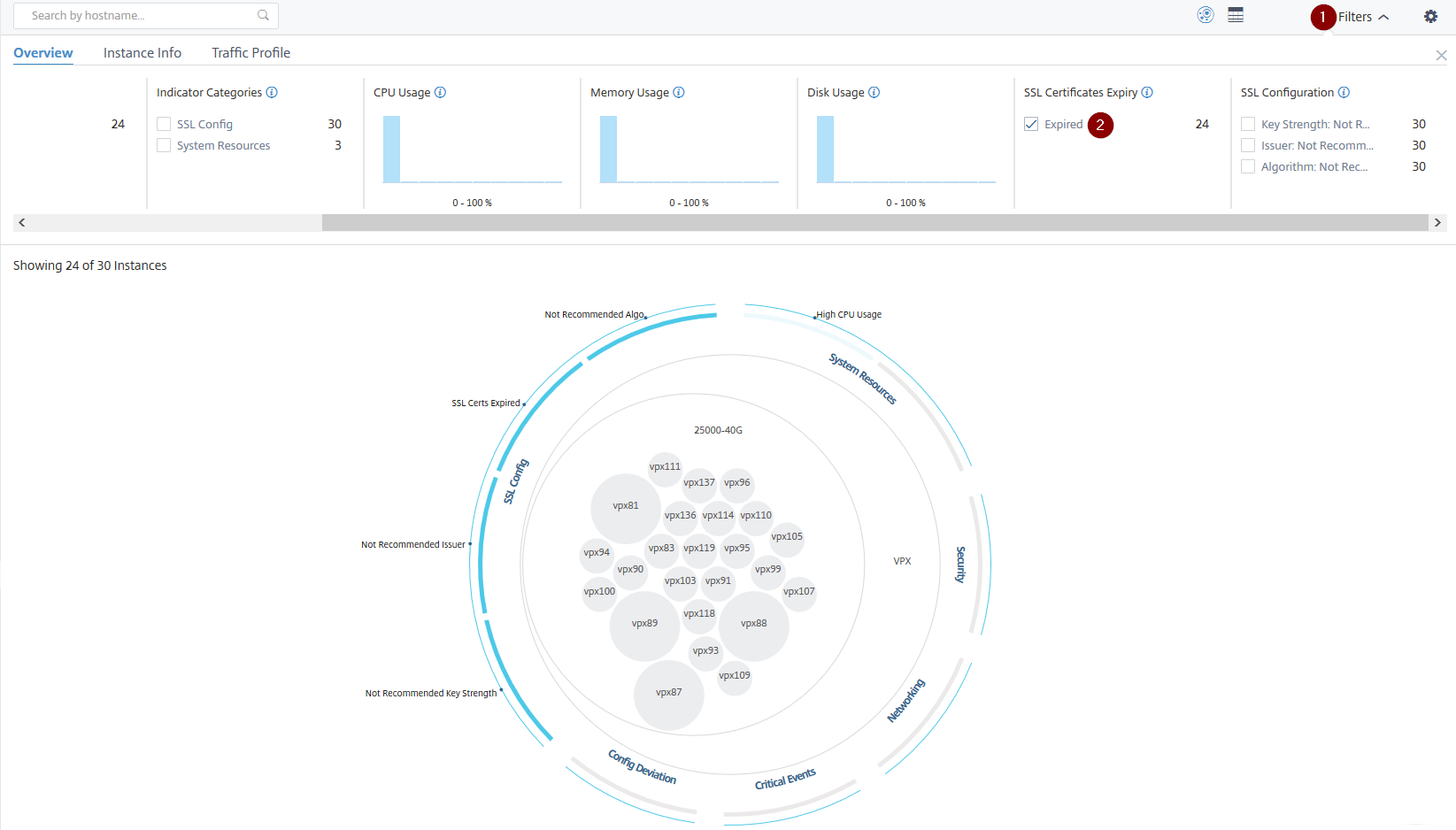1456x830 pixels.
Task: Open info icon next to SSL Configuration
Action: 1344,92
